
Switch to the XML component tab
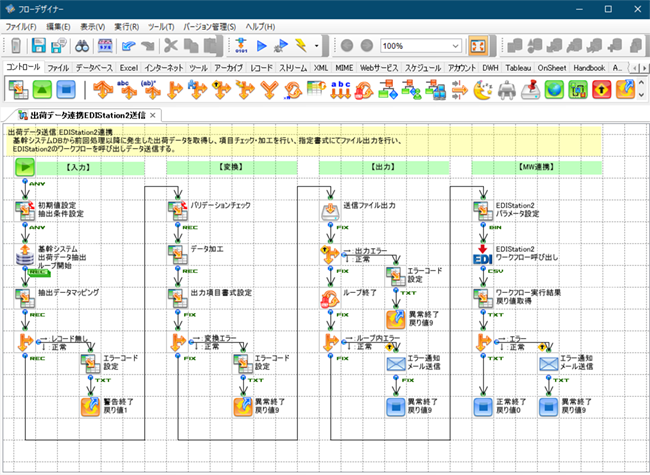click(320, 68)
